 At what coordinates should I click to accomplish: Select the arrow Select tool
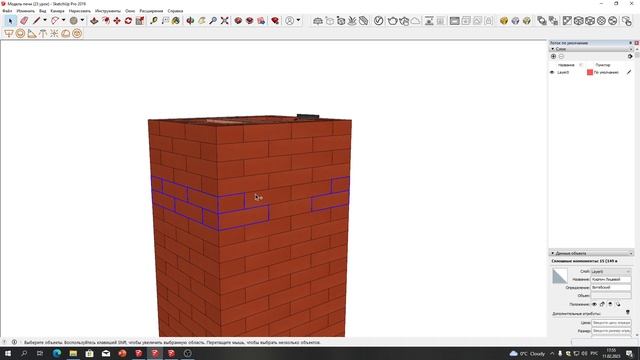(x=10, y=20)
